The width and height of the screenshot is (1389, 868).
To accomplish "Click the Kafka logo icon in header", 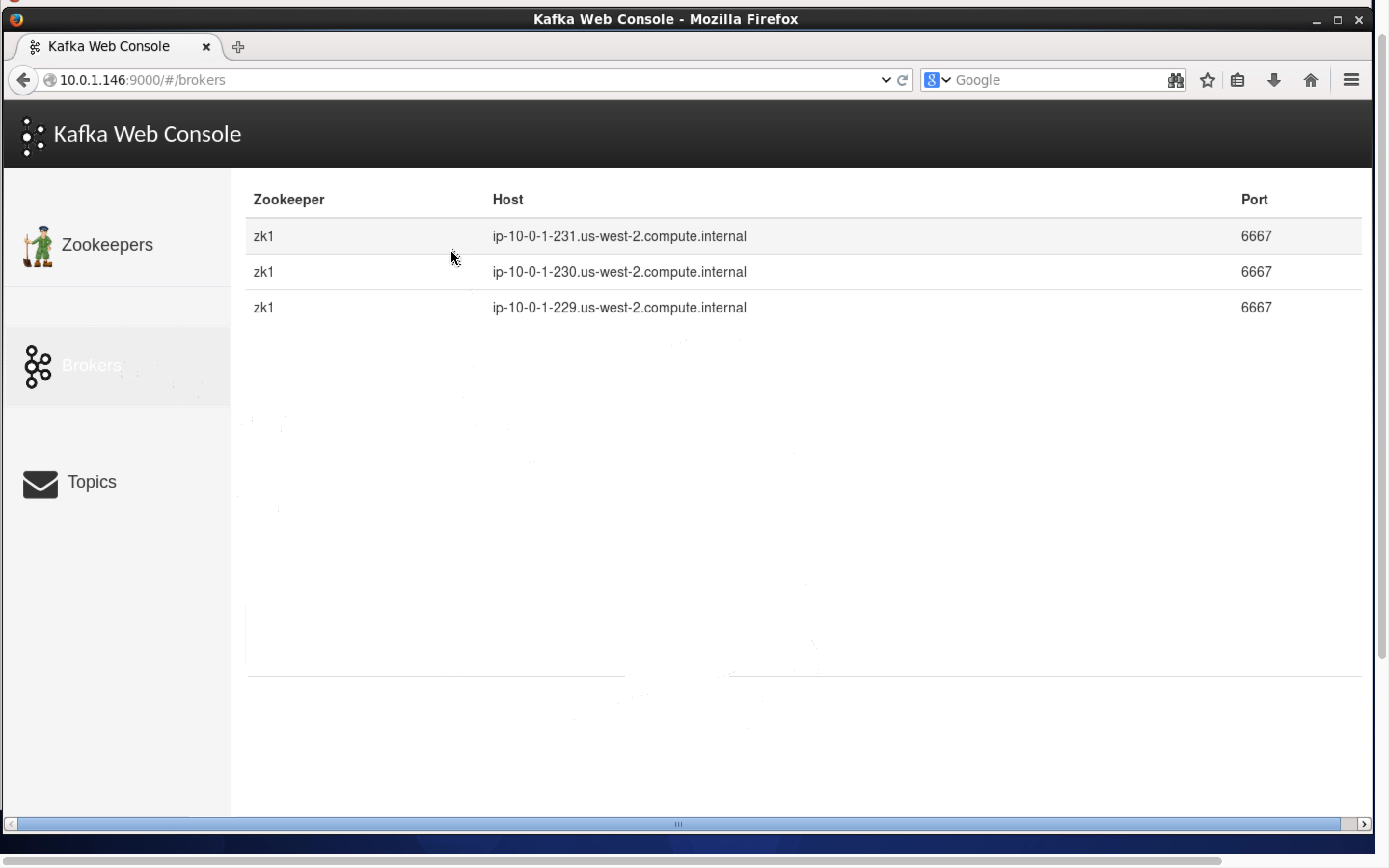I will coord(32,136).
